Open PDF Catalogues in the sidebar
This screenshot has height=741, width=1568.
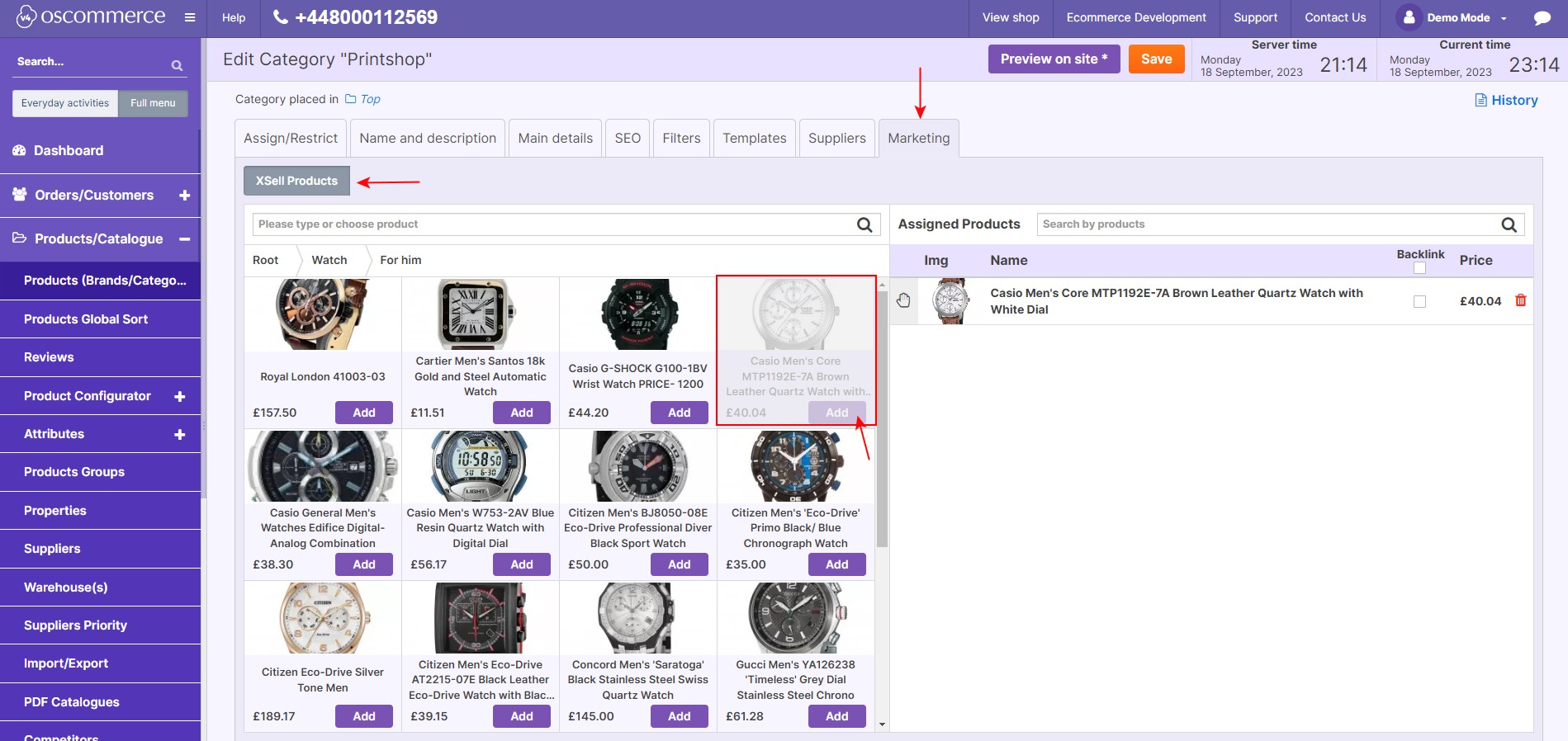pos(72,702)
